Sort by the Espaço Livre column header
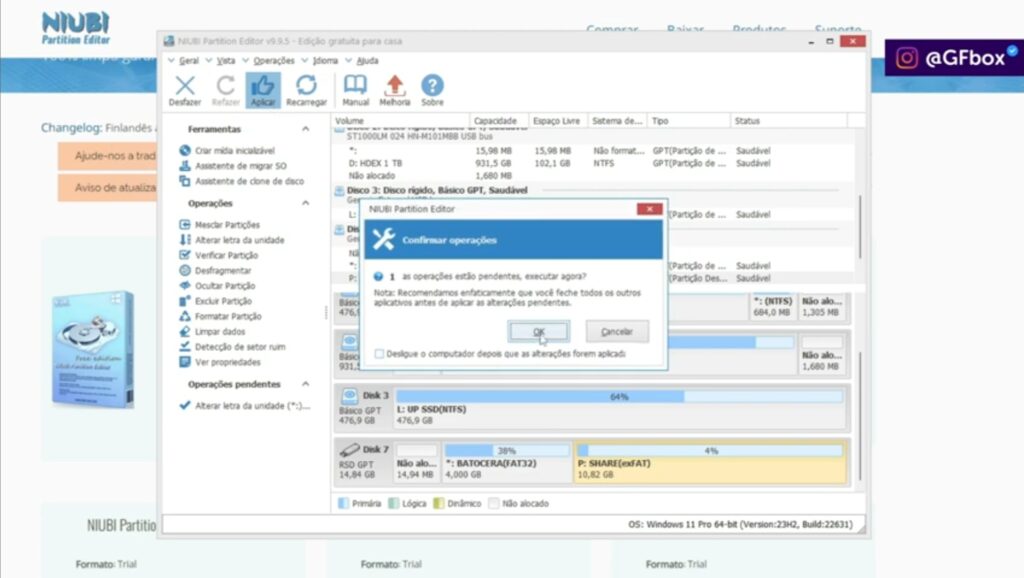The width and height of the screenshot is (1024, 578). pyautogui.click(x=557, y=121)
